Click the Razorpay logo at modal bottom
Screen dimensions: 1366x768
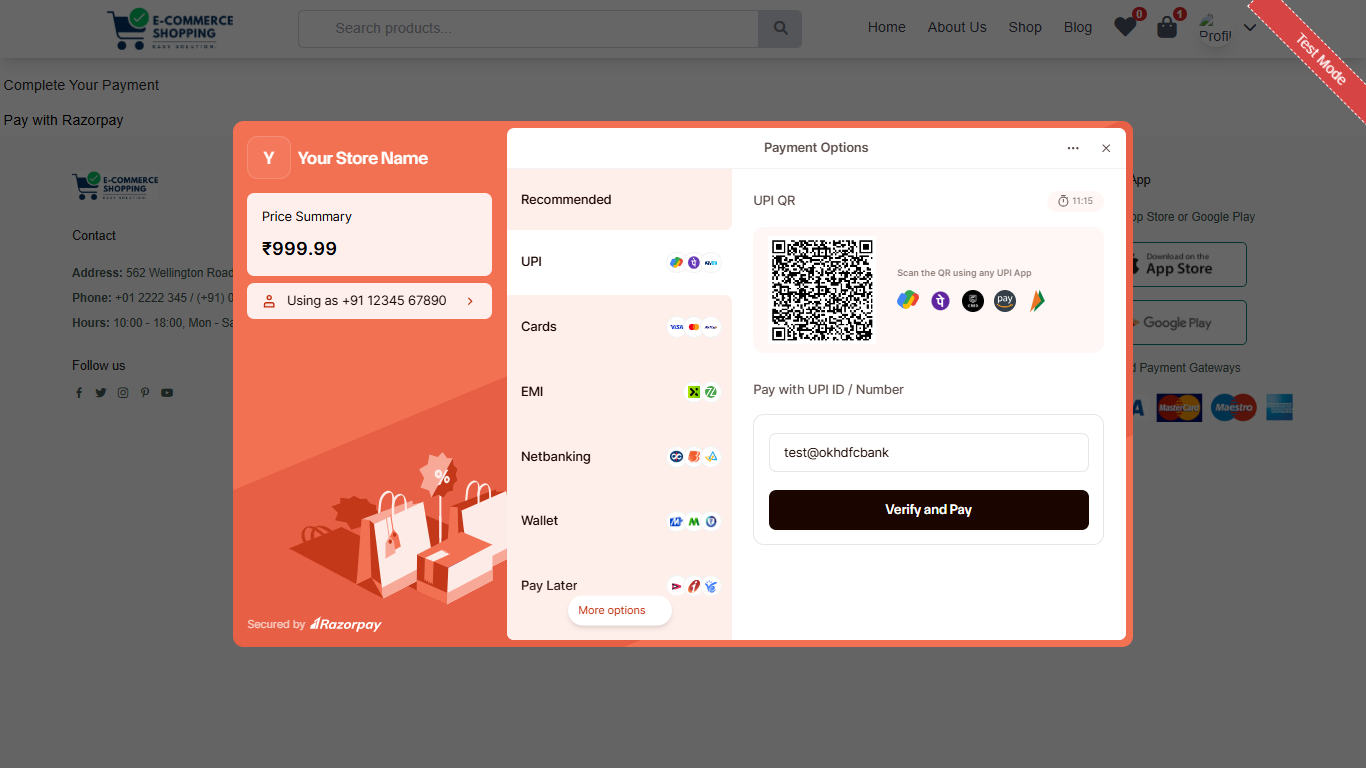(x=346, y=624)
